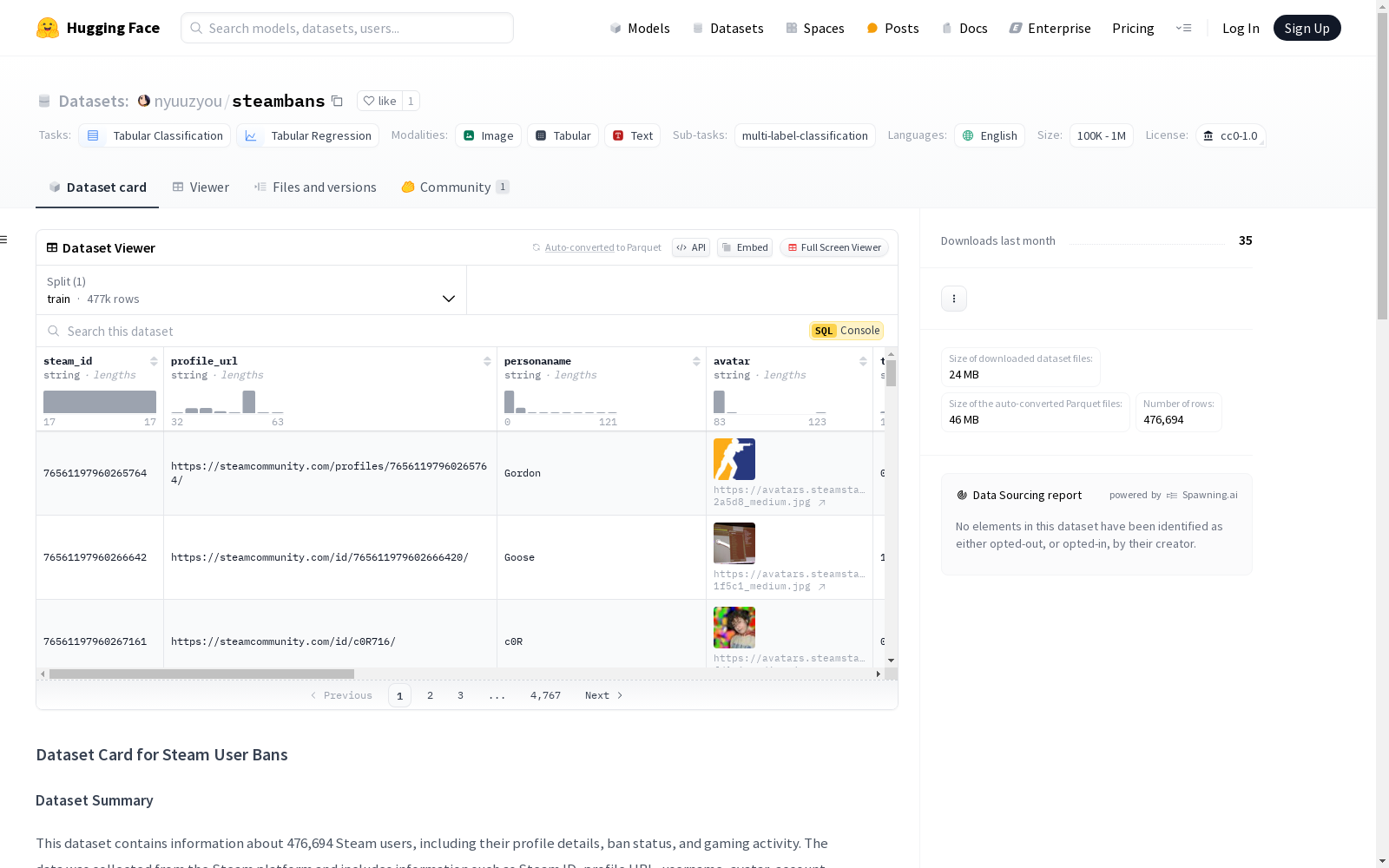Screen dimensions: 1389x868
Task: Open the Models page
Action: [640, 28]
